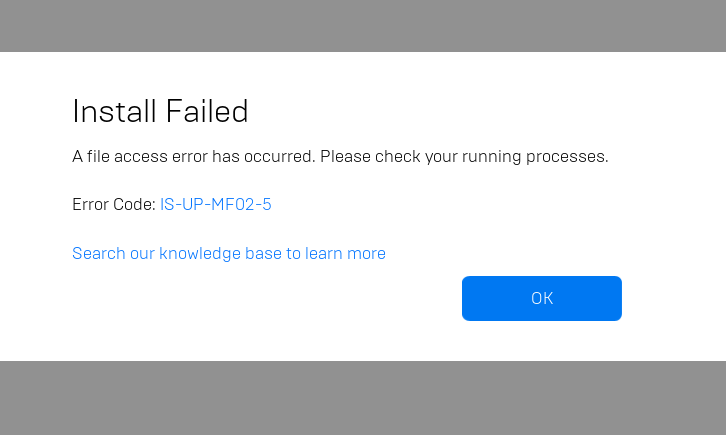The width and height of the screenshot is (726, 435).
Task: Acknowledge the error by clicking OK
Action: click(x=542, y=298)
